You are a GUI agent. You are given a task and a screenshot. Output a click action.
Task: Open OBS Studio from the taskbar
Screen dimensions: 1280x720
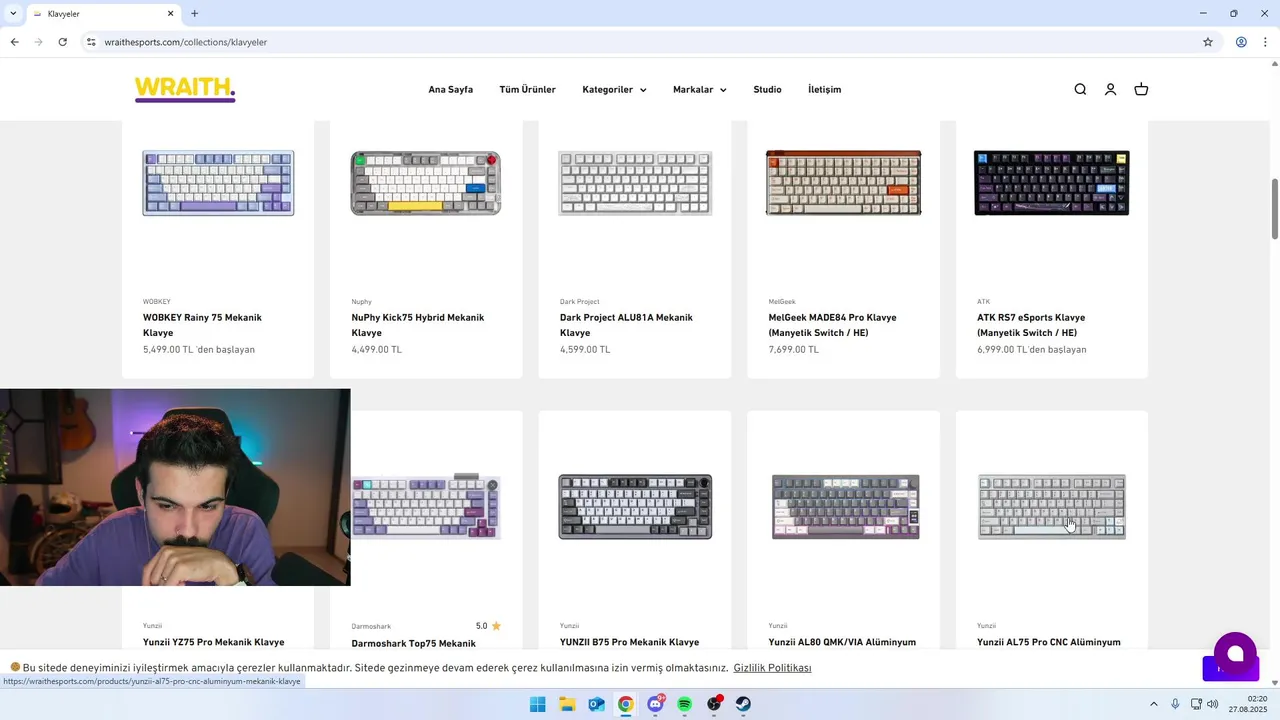714,704
